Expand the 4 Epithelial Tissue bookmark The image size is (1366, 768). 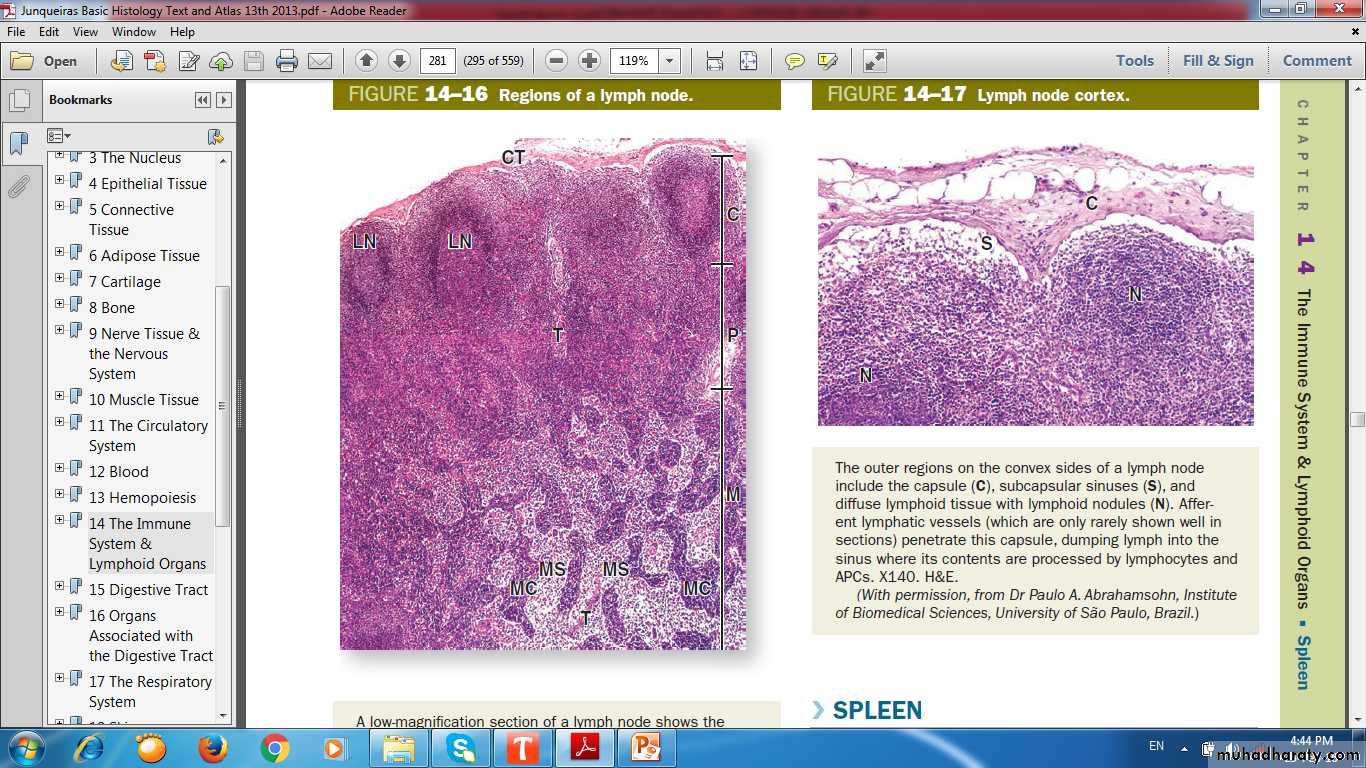pyautogui.click(x=59, y=180)
